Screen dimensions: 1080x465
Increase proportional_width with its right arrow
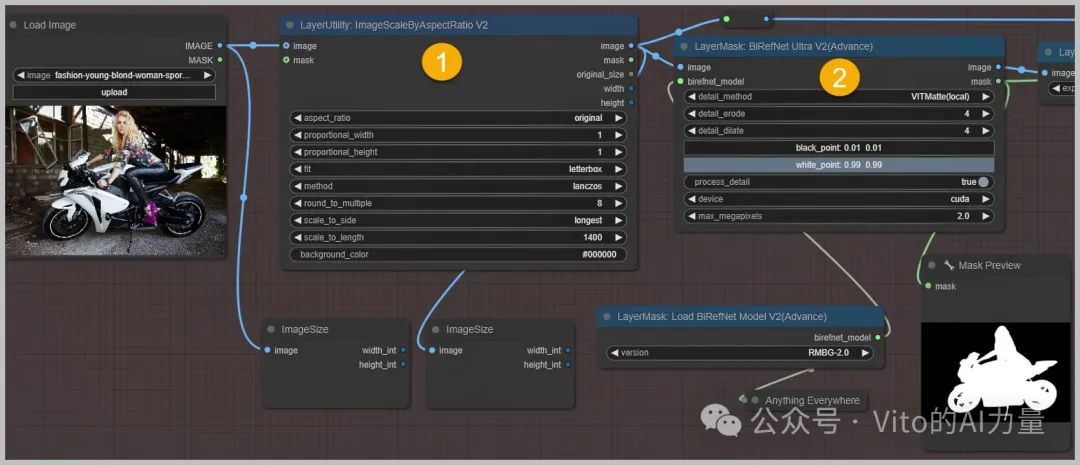pyautogui.click(x=618, y=135)
